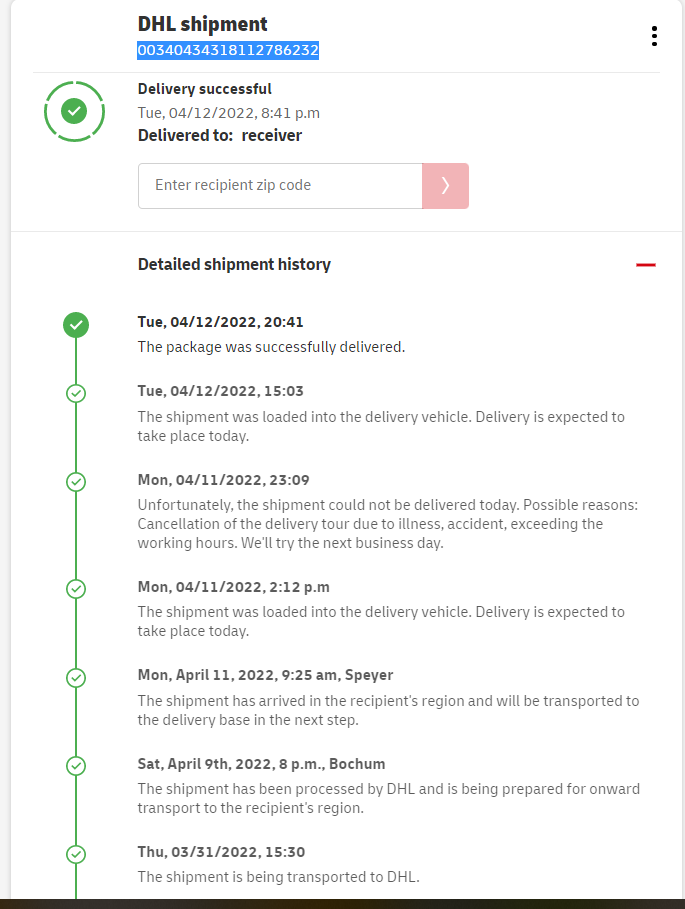Click checkmark beside Mon 04/11/2022 2:12 p.m entry

[x=76, y=588]
